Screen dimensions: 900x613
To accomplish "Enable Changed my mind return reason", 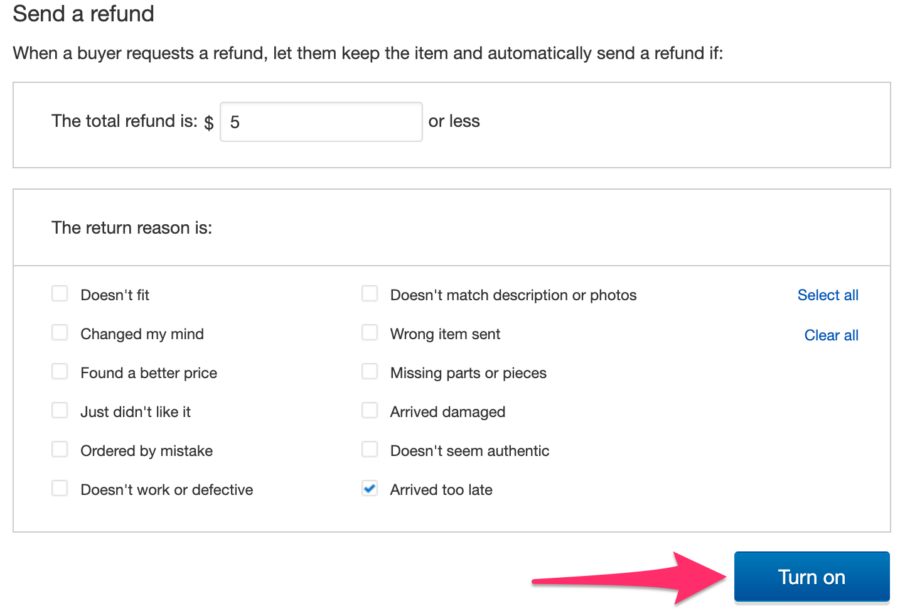I will pos(59,333).
